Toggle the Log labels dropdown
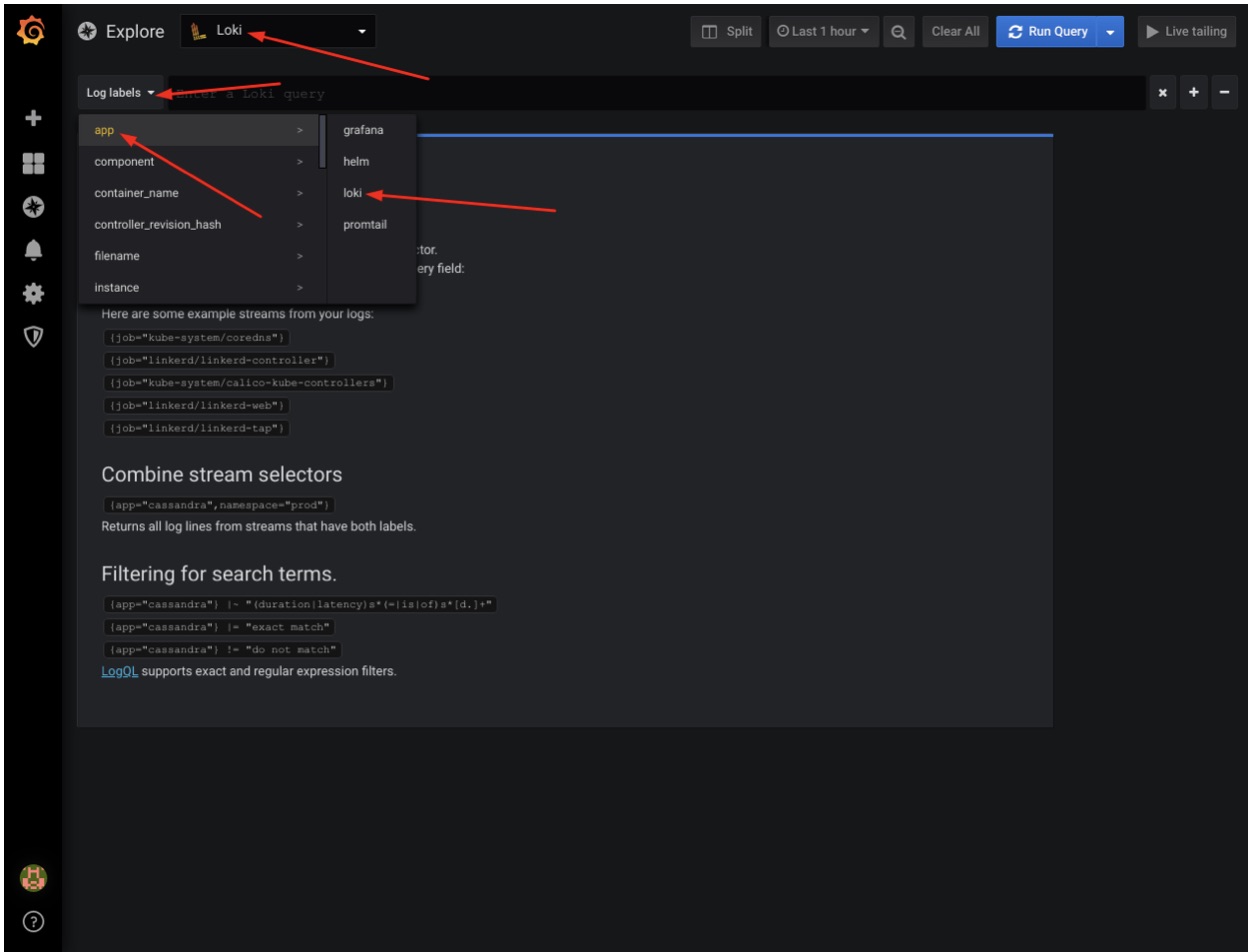The image size is (1248, 952). click(x=120, y=93)
